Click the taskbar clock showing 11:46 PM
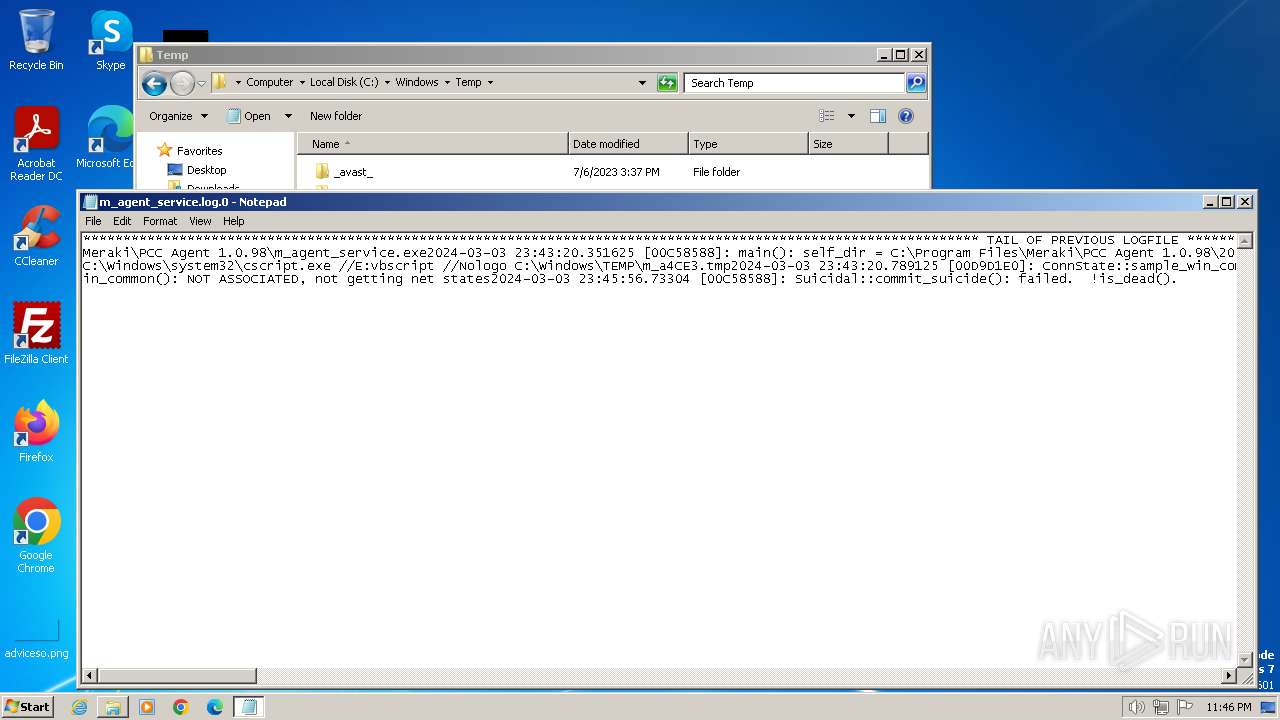Screen dimensions: 1280x720 [x=1229, y=707]
